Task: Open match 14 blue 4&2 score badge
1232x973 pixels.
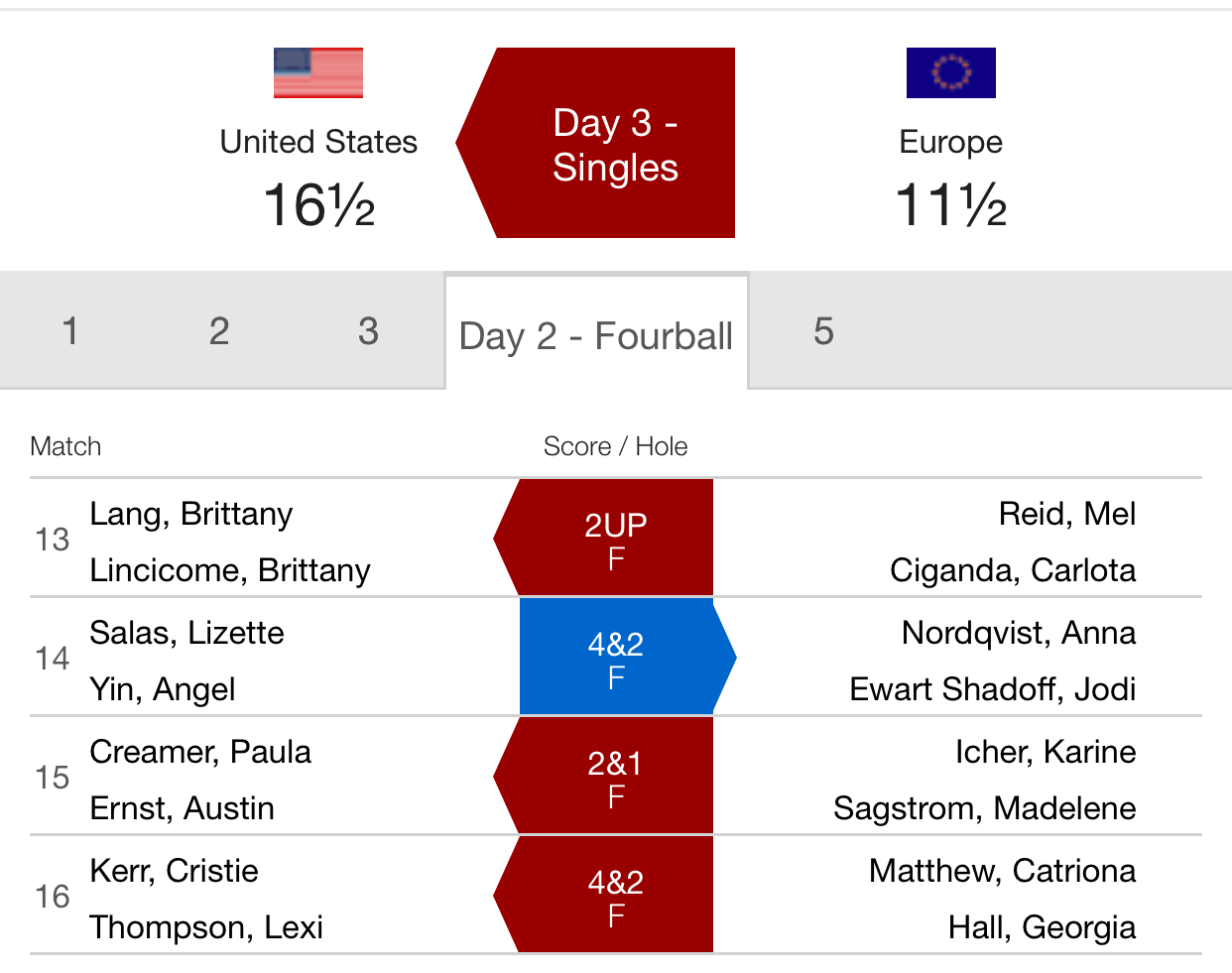Action: click(x=627, y=657)
